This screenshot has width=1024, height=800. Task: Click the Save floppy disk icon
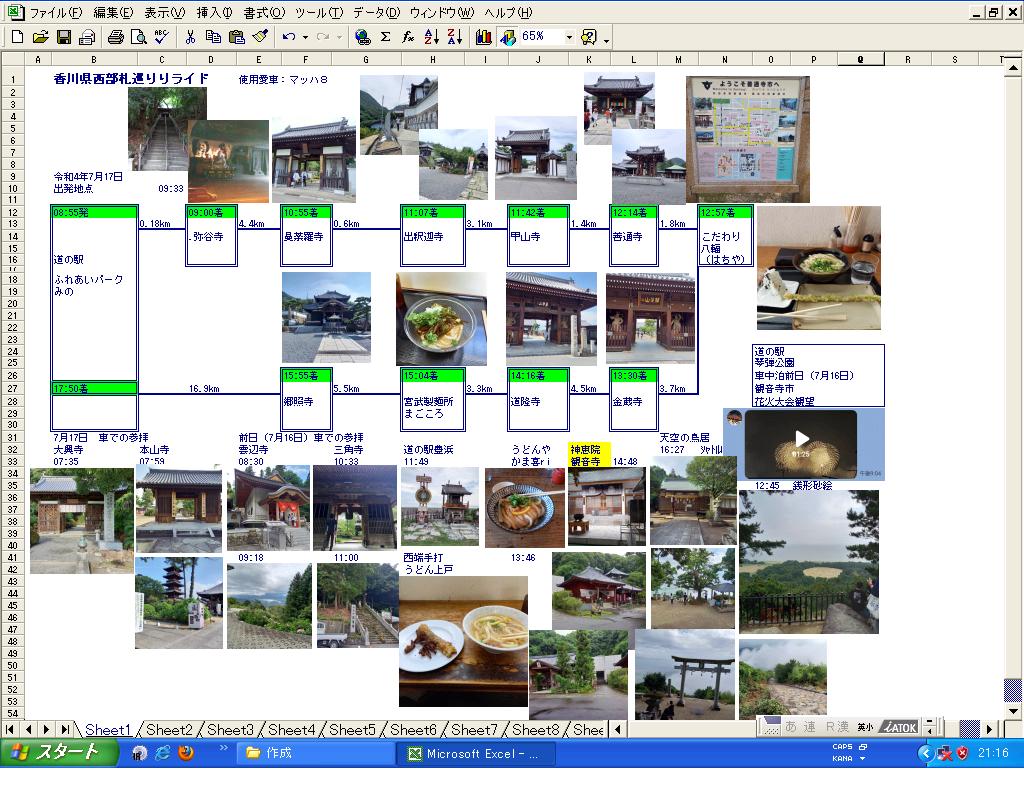pos(63,37)
